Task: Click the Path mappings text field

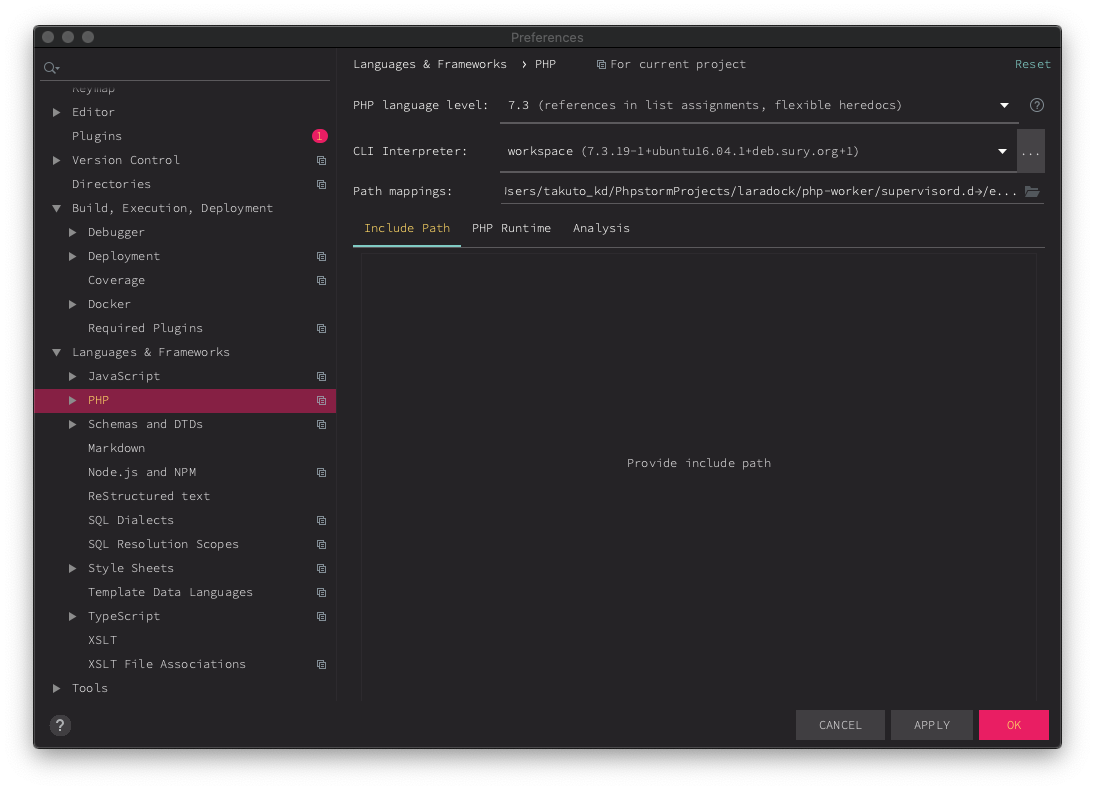Action: pos(760,191)
